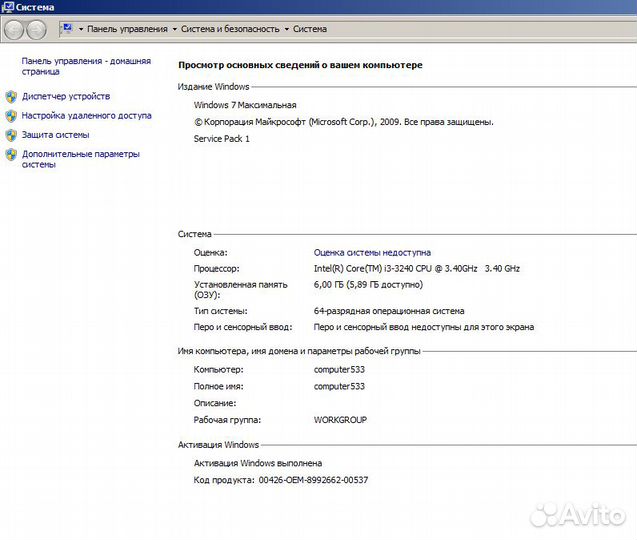Screen dimensions: 637x540
Task: Click the Оценка: label
Action: click(210, 252)
